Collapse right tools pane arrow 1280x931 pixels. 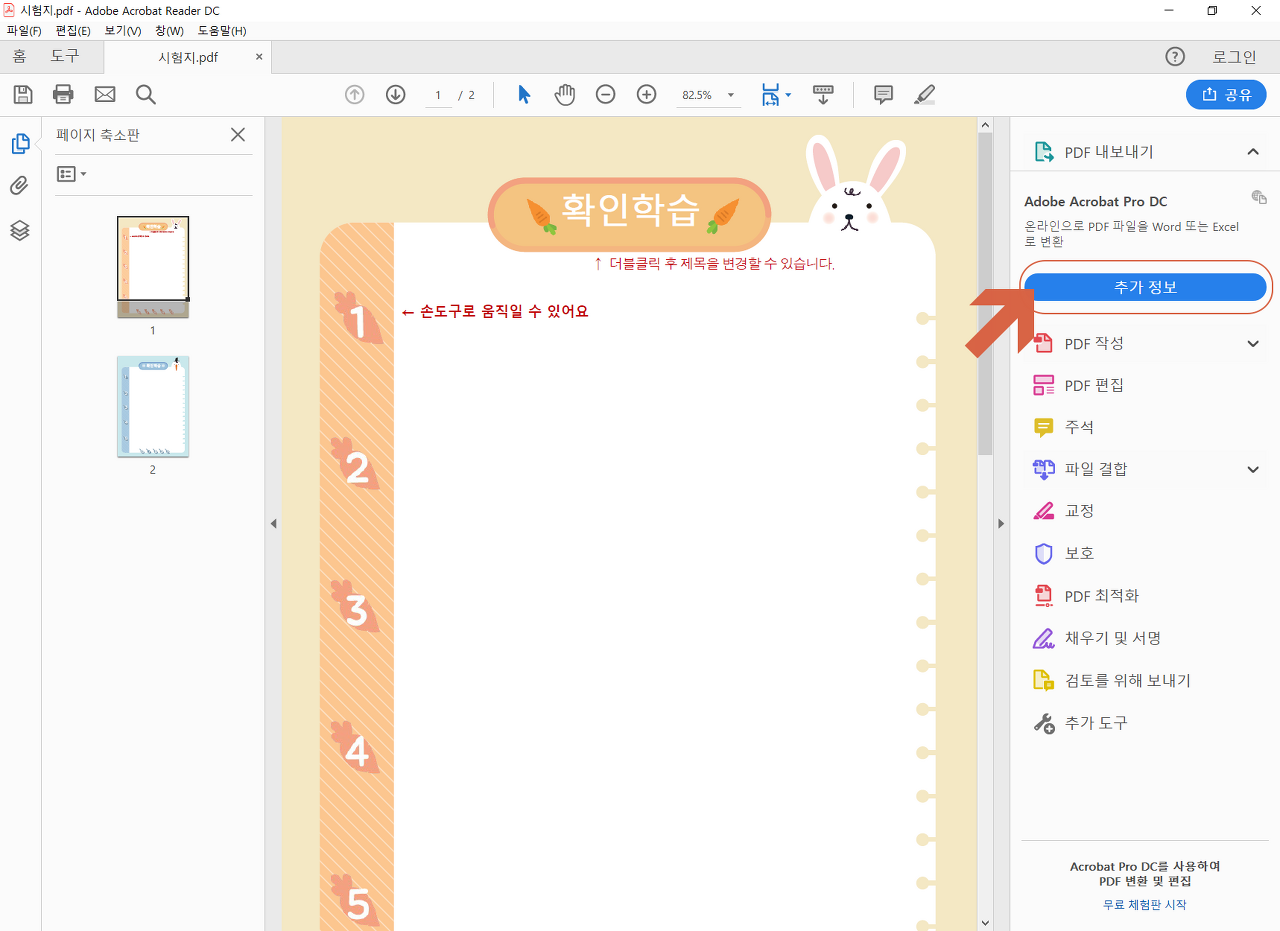click(x=1001, y=523)
